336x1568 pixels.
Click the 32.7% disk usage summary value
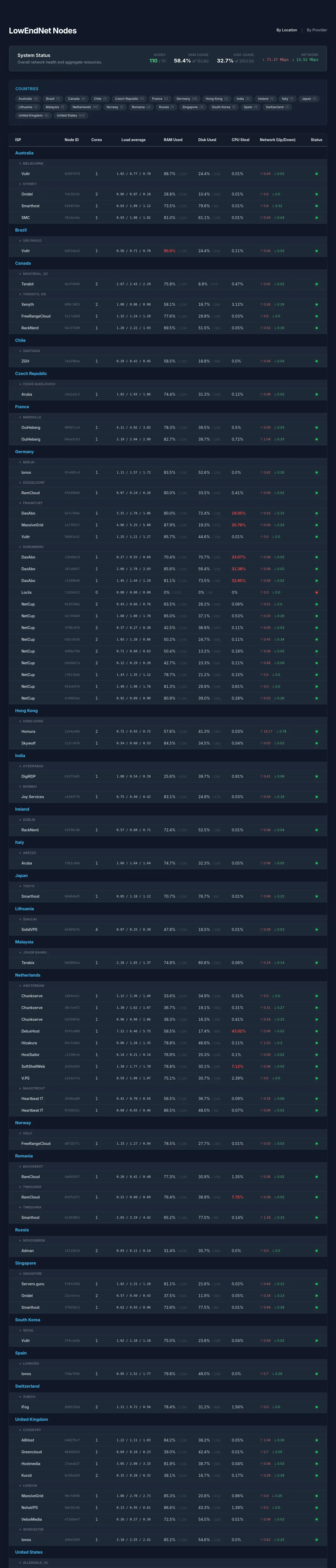click(x=225, y=61)
